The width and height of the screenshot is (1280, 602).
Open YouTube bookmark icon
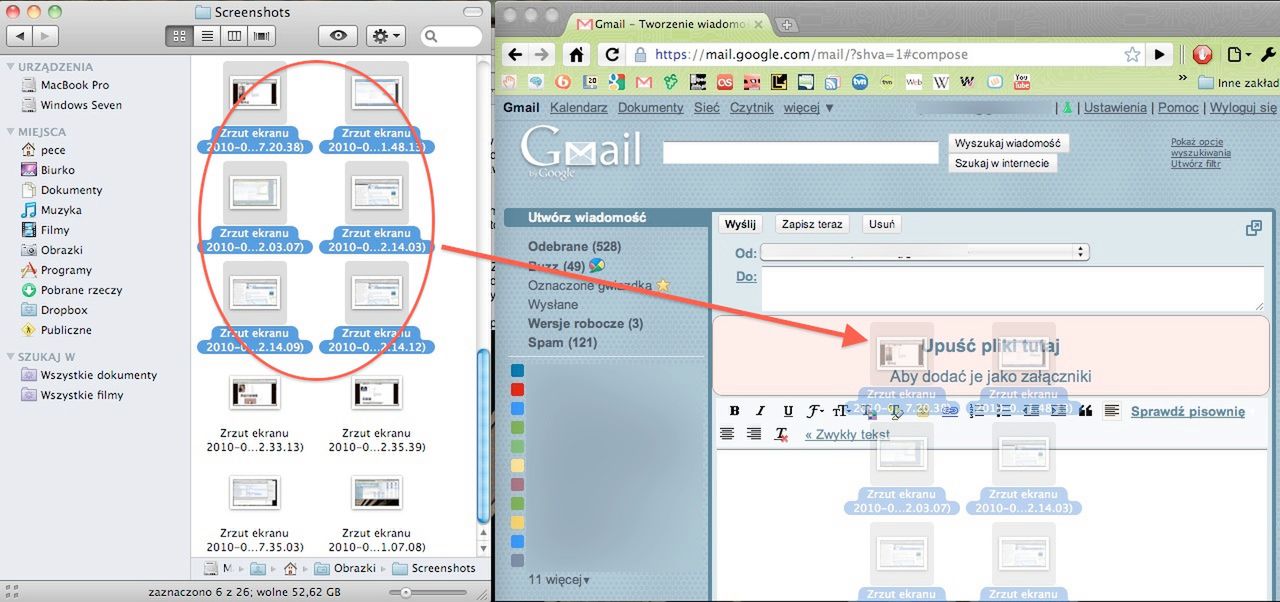(1022, 81)
